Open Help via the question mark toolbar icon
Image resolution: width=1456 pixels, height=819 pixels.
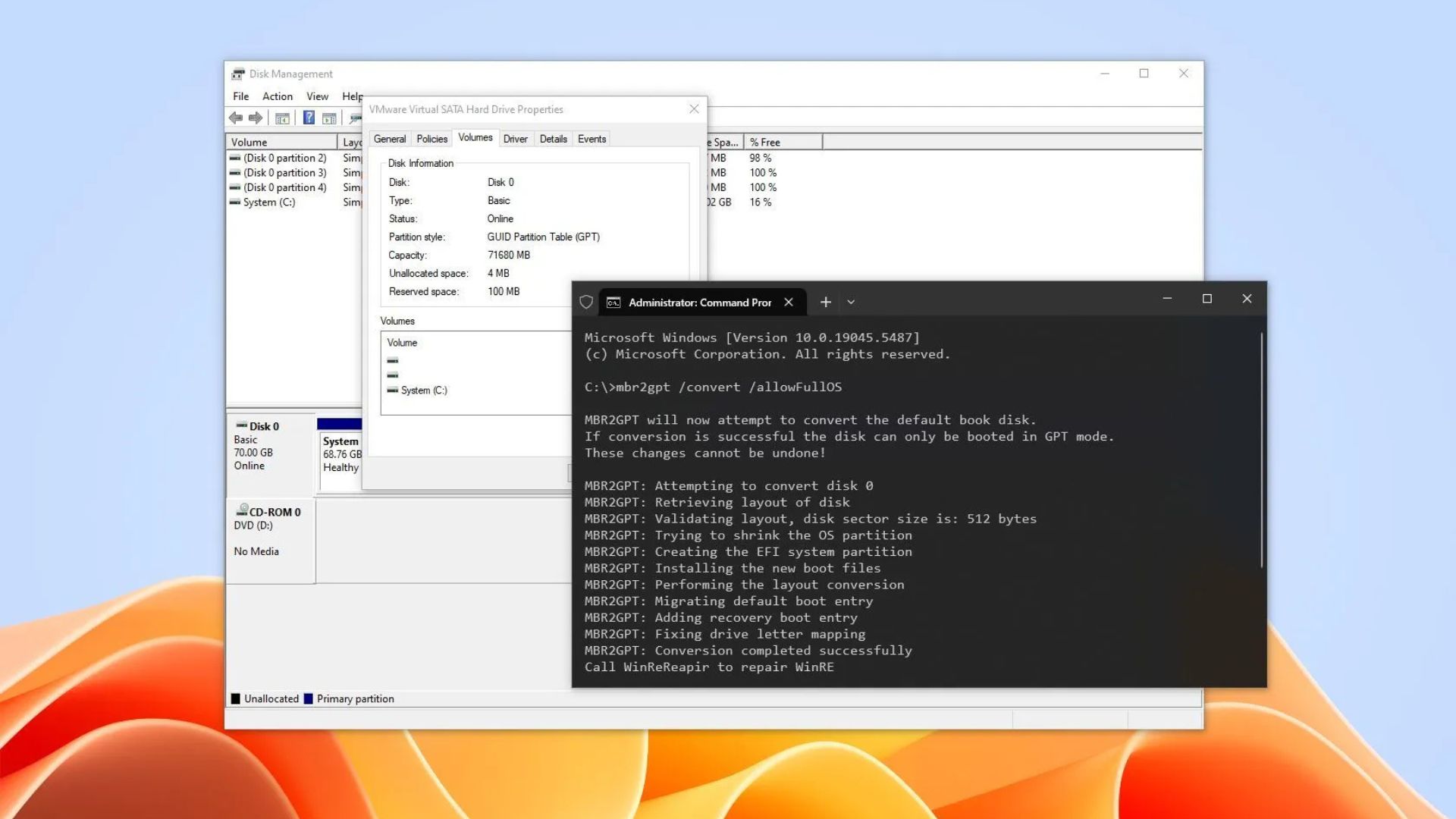click(309, 118)
